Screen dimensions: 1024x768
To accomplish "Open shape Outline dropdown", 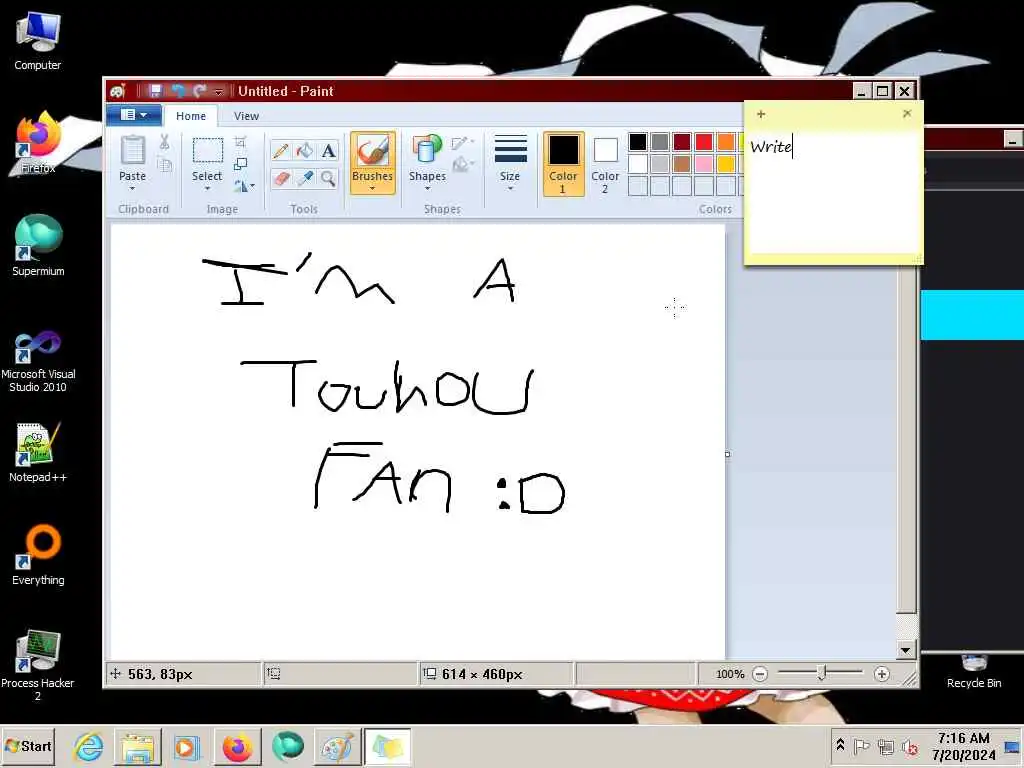I will click(463, 142).
